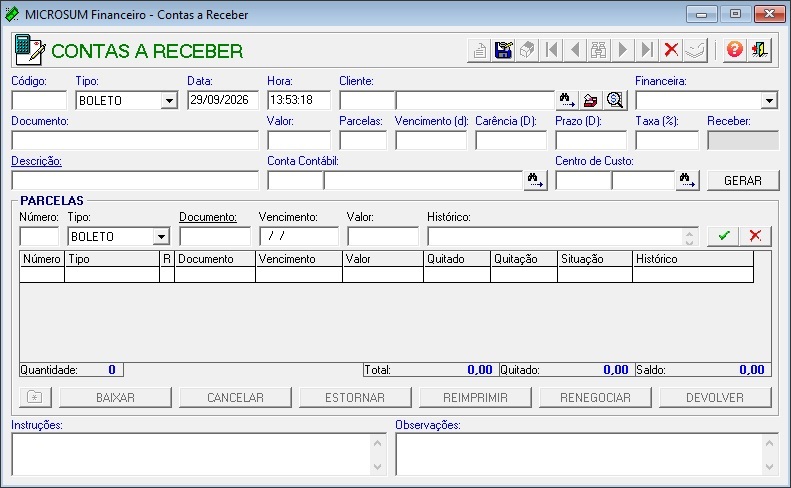Focus the Parcelas Vencimento date field
Screen dimensions: 791x488
(299, 236)
